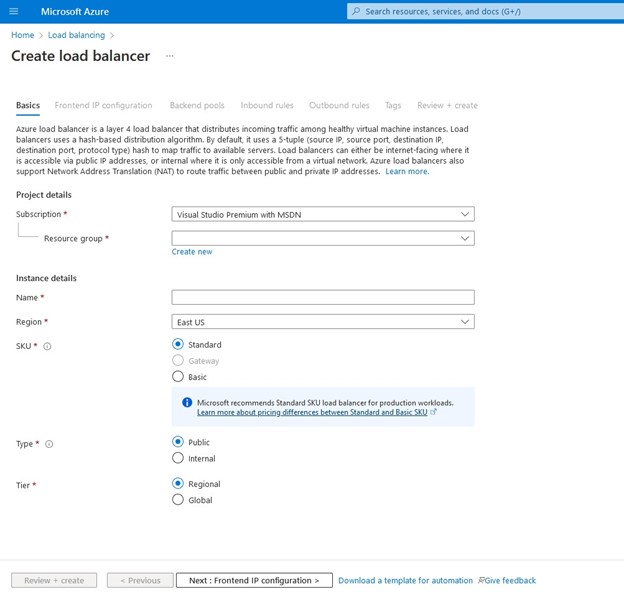Screen dimensions: 624x597
Task: Open the Region dropdown showing East US
Action: (x=323, y=322)
